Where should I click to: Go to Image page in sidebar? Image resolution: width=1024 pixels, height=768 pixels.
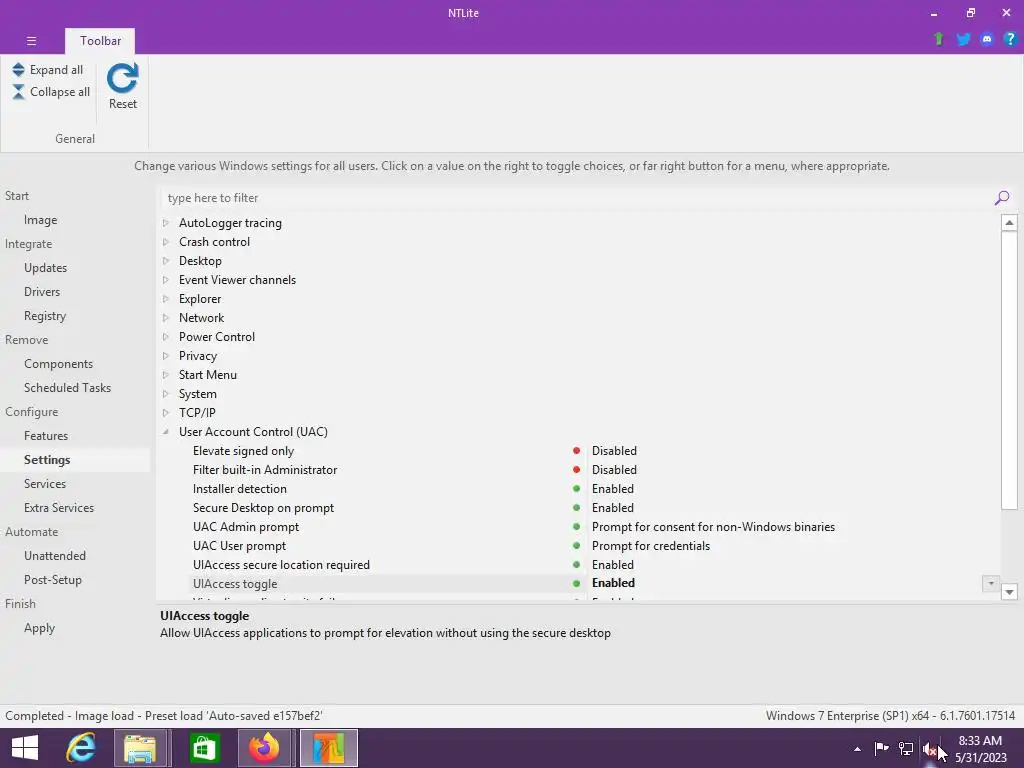[40, 220]
